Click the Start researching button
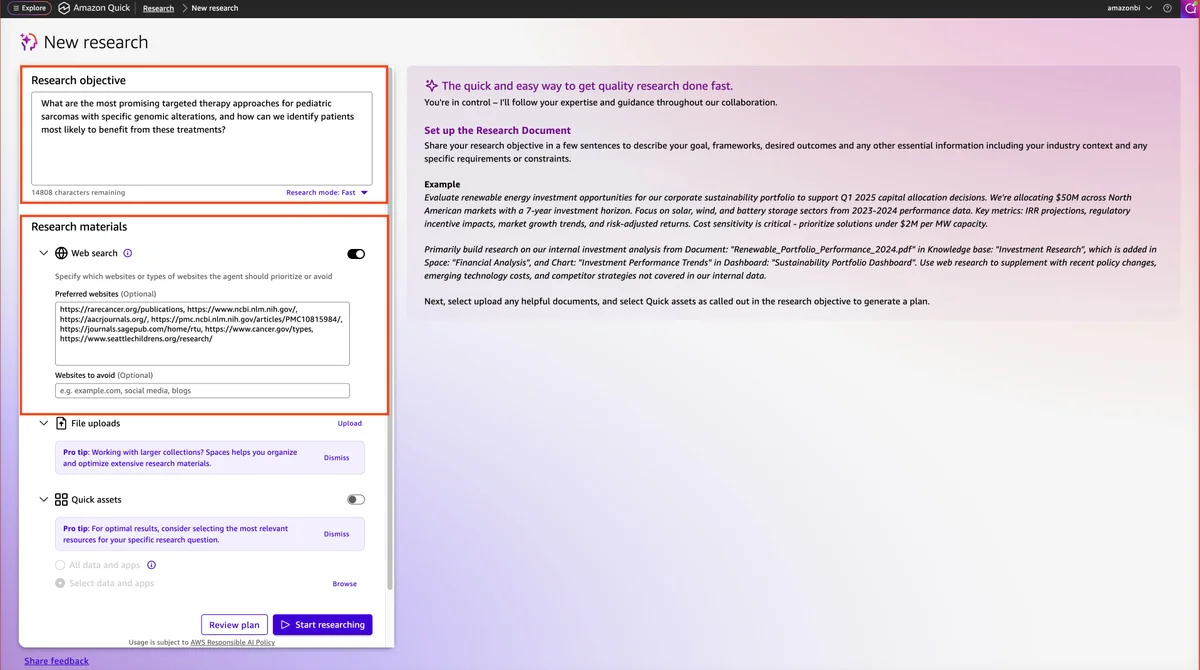This screenshot has height=670, width=1200. click(322, 625)
